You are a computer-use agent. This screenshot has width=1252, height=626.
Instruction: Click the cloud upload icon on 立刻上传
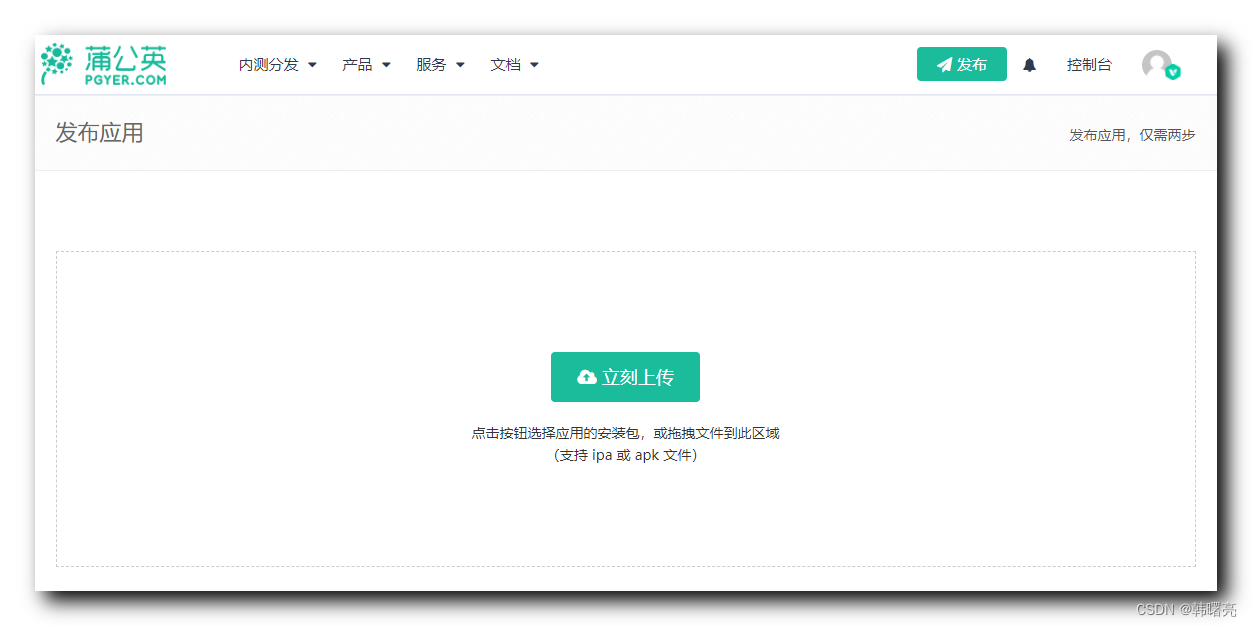(587, 376)
